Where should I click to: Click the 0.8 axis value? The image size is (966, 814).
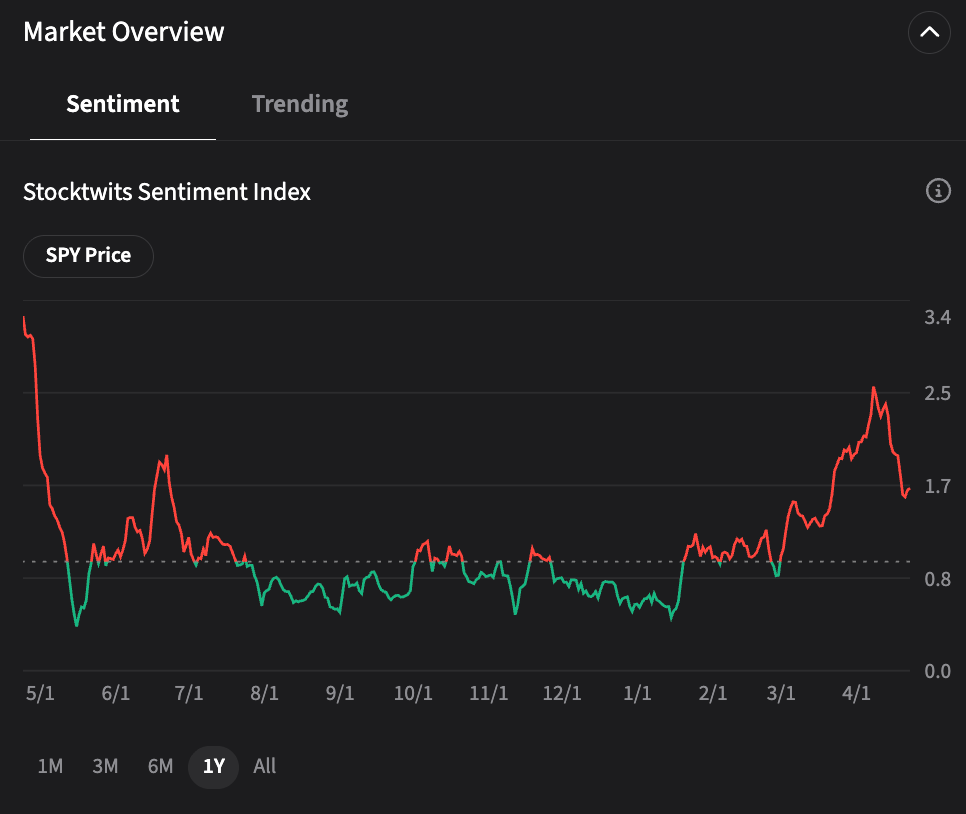[937, 579]
